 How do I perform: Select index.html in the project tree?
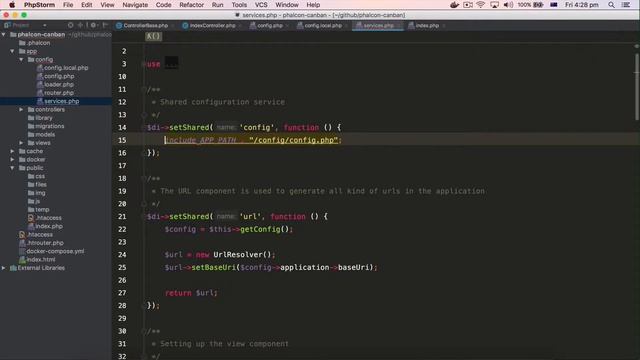click(x=40, y=260)
